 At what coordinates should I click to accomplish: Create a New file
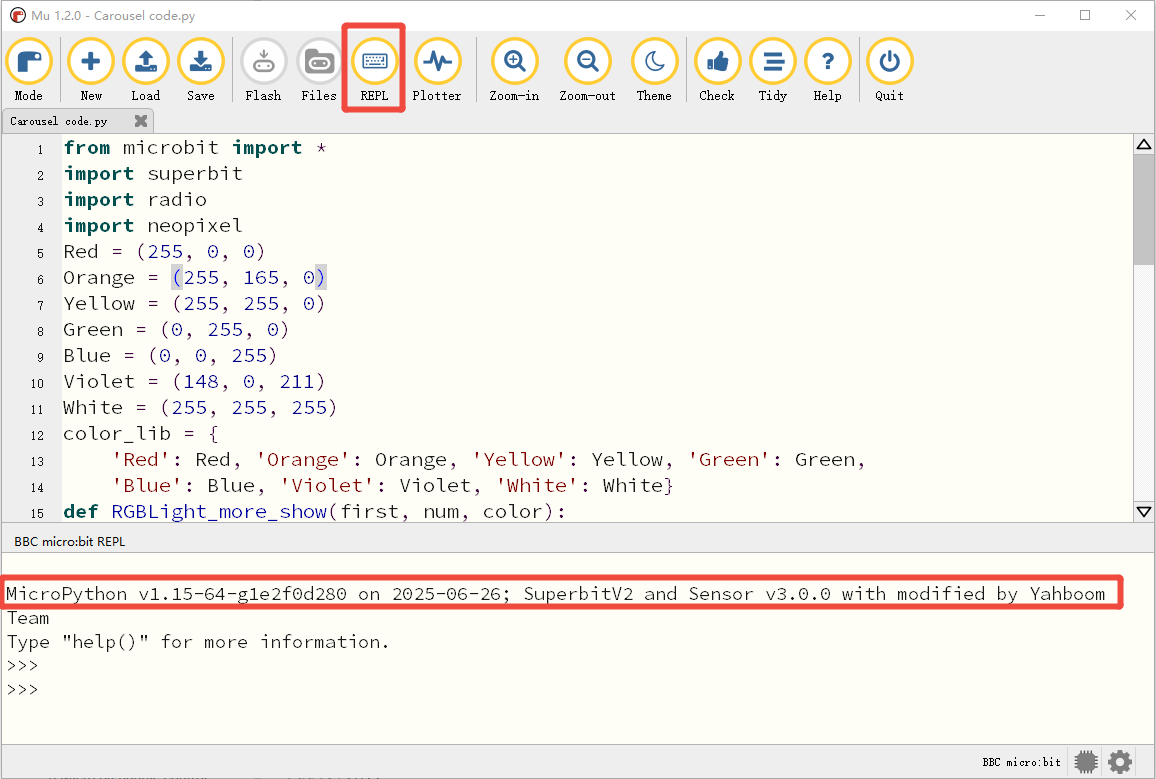91,71
